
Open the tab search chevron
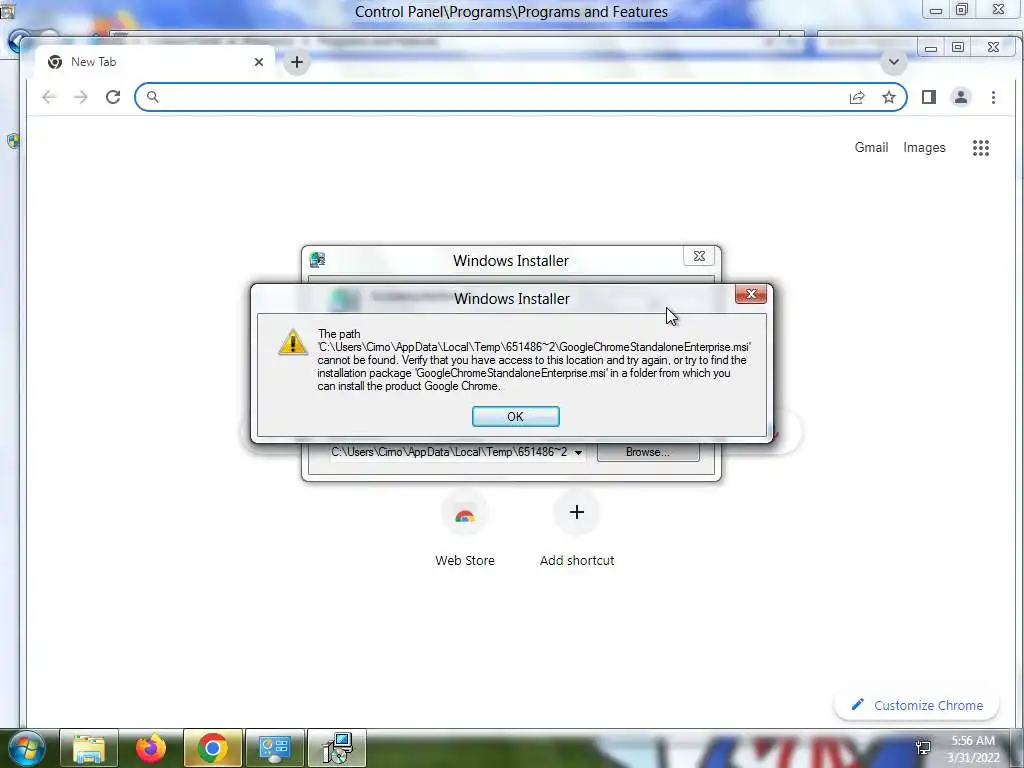click(x=893, y=62)
